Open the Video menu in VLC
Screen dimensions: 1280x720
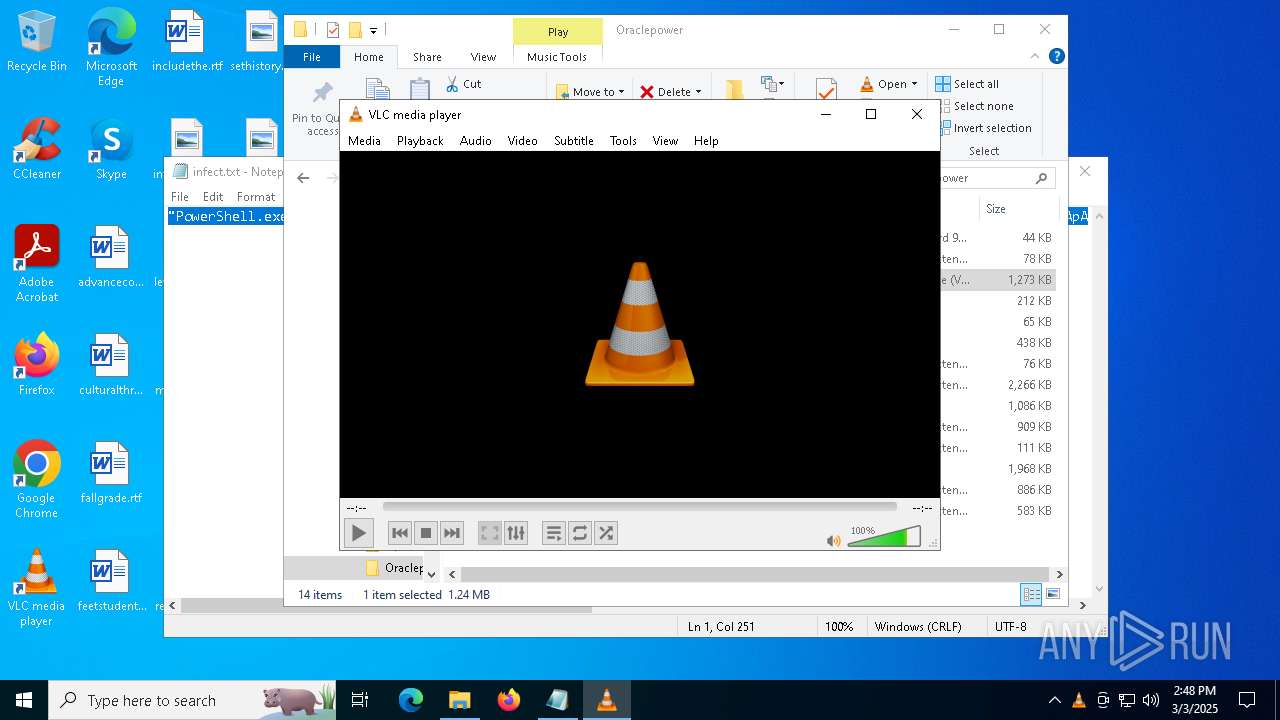(523, 141)
